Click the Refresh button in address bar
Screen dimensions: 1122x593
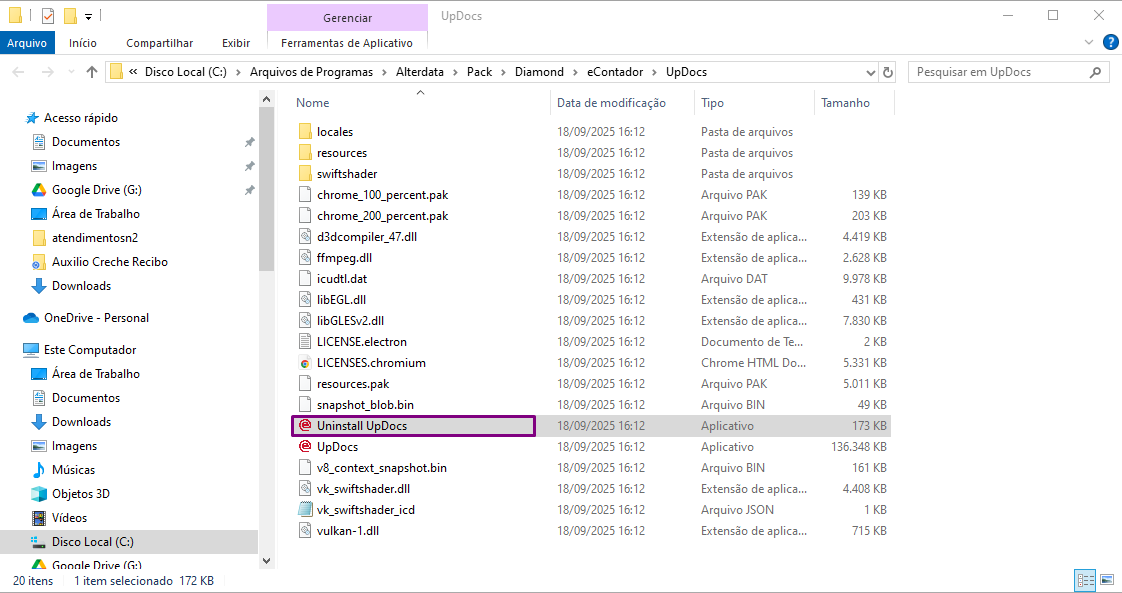pyautogui.click(x=888, y=72)
